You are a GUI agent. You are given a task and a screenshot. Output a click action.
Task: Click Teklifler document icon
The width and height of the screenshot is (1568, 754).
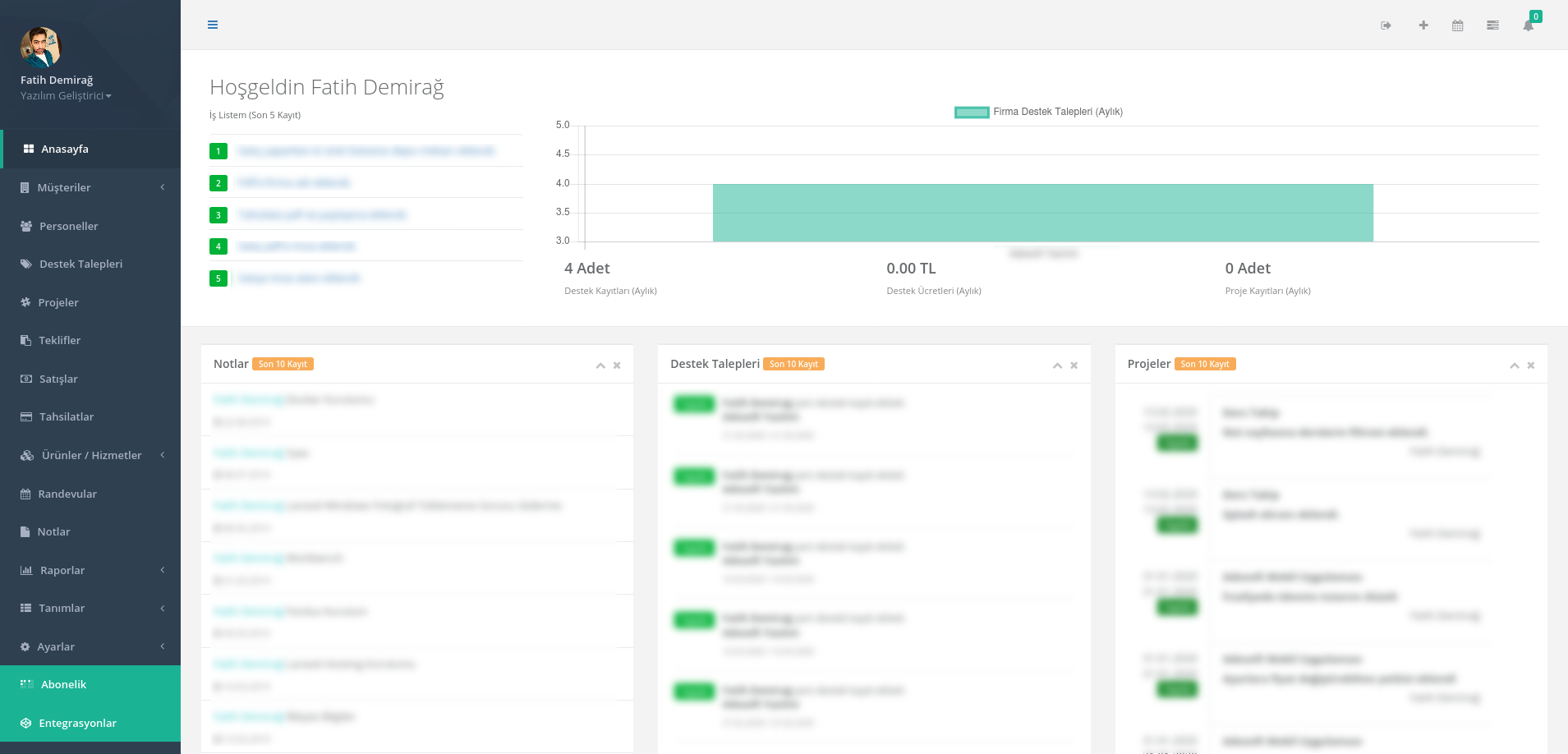25,340
